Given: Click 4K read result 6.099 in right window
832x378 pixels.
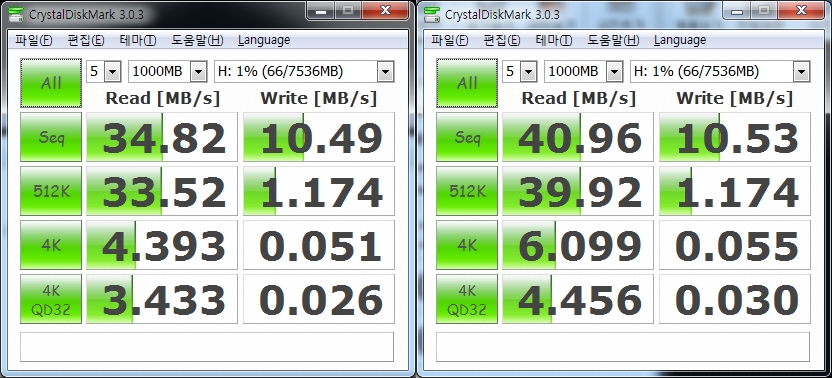Looking at the screenshot, I should tap(578, 245).
